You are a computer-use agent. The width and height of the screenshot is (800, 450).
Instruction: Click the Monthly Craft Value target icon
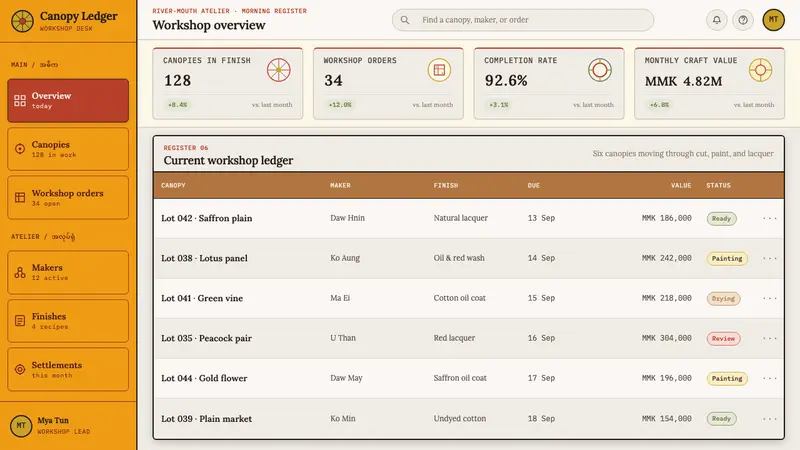click(760, 70)
